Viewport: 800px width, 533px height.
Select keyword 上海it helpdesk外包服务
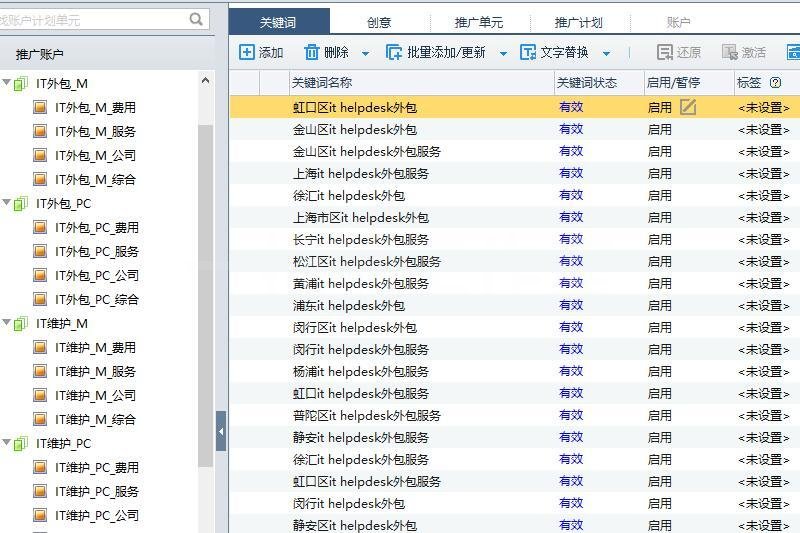(x=361, y=173)
